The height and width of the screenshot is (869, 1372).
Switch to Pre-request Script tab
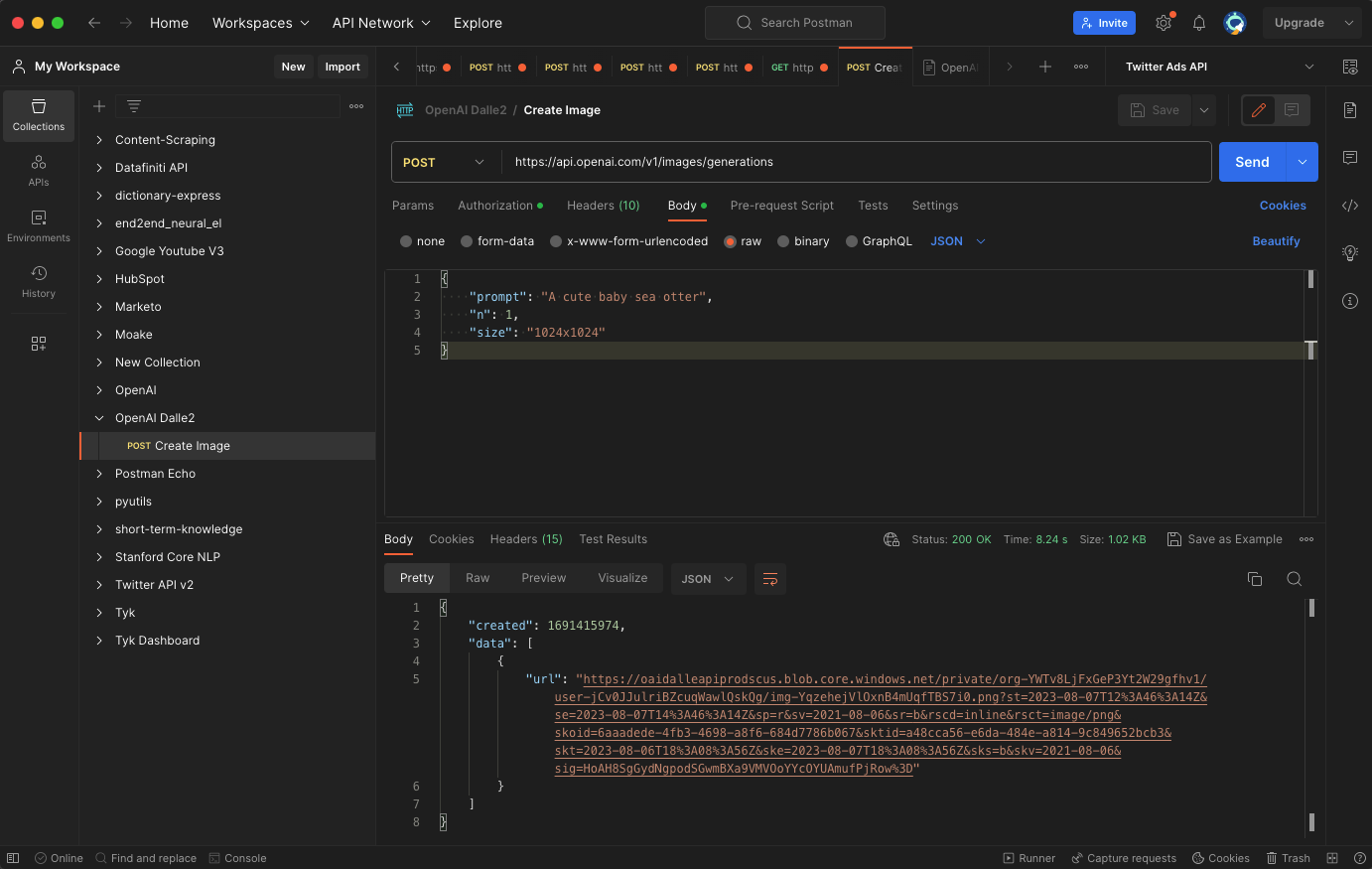point(782,206)
